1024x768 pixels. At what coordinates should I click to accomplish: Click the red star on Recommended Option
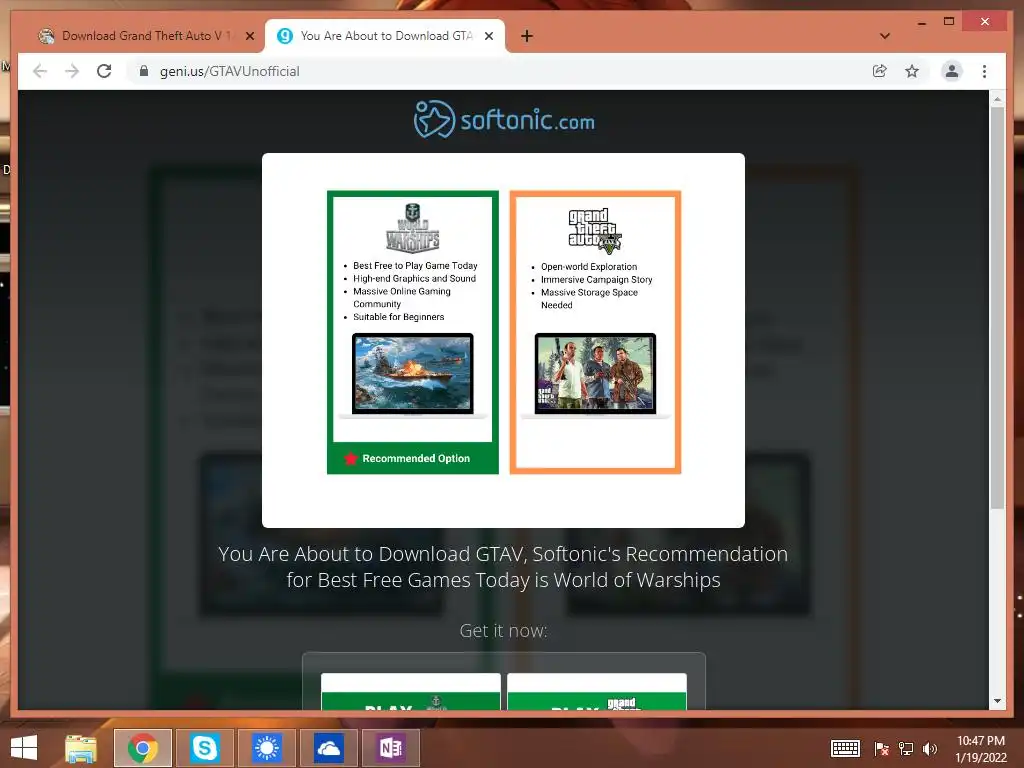[351, 458]
